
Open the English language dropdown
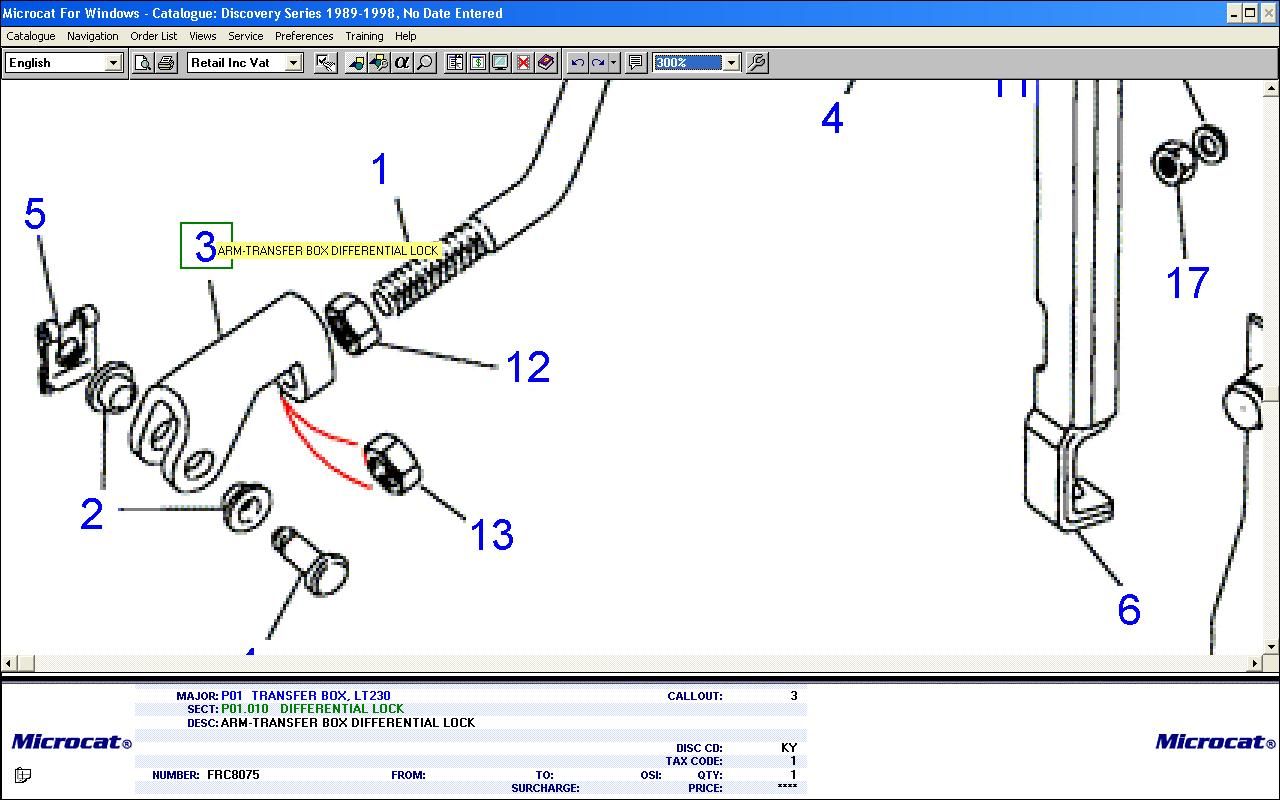point(113,63)
